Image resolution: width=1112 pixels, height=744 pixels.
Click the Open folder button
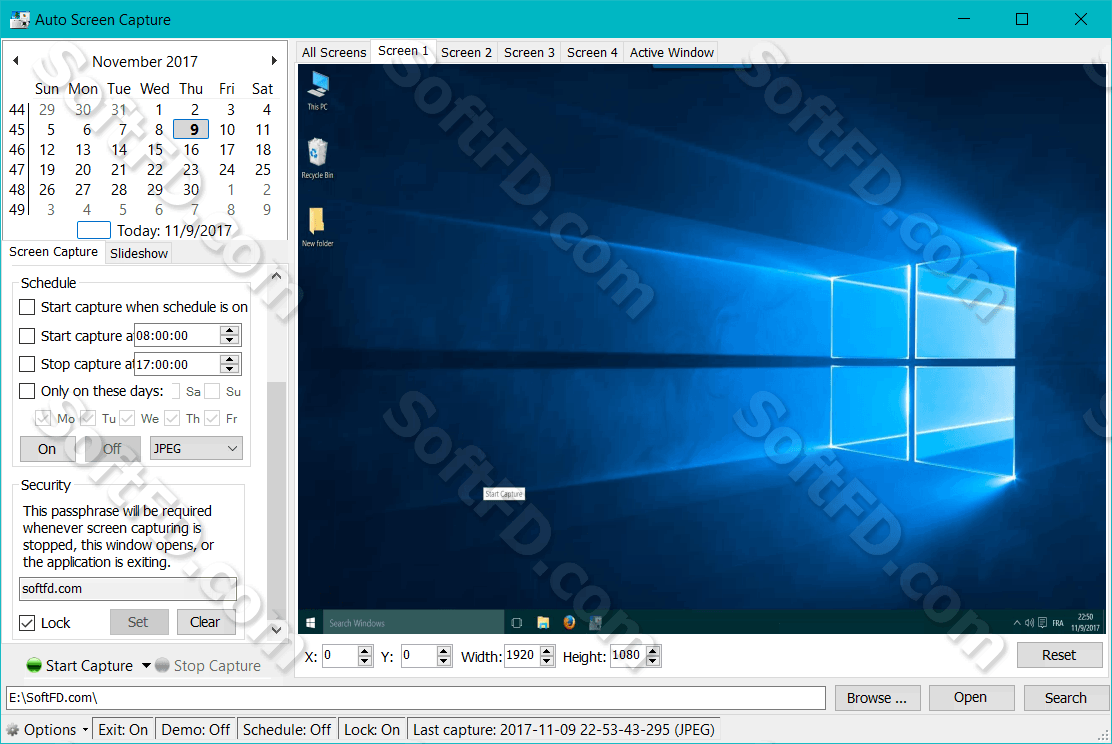[x=971, y=698]
